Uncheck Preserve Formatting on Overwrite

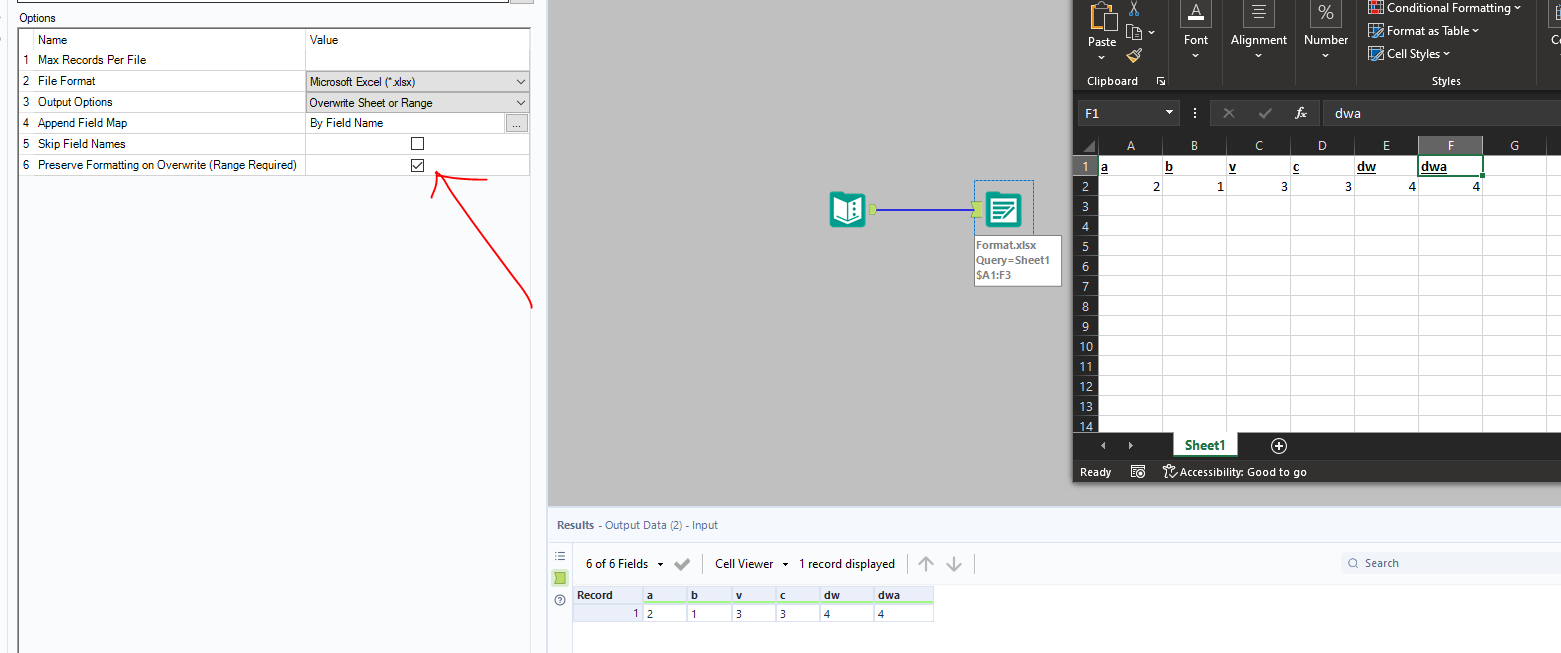417,165
